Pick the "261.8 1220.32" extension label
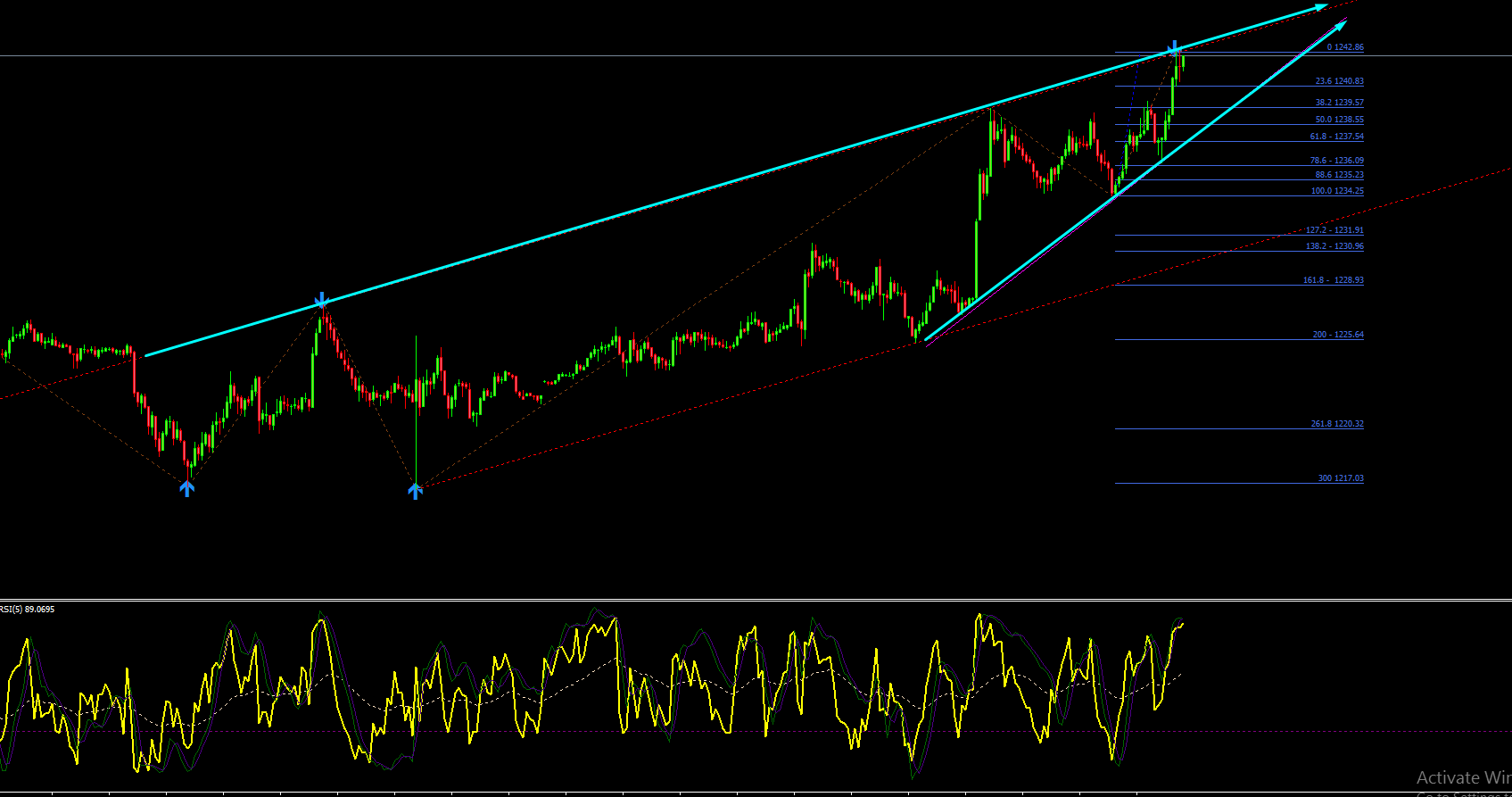The height and width of the screenshot is (797, 1512). point(1337,424)
